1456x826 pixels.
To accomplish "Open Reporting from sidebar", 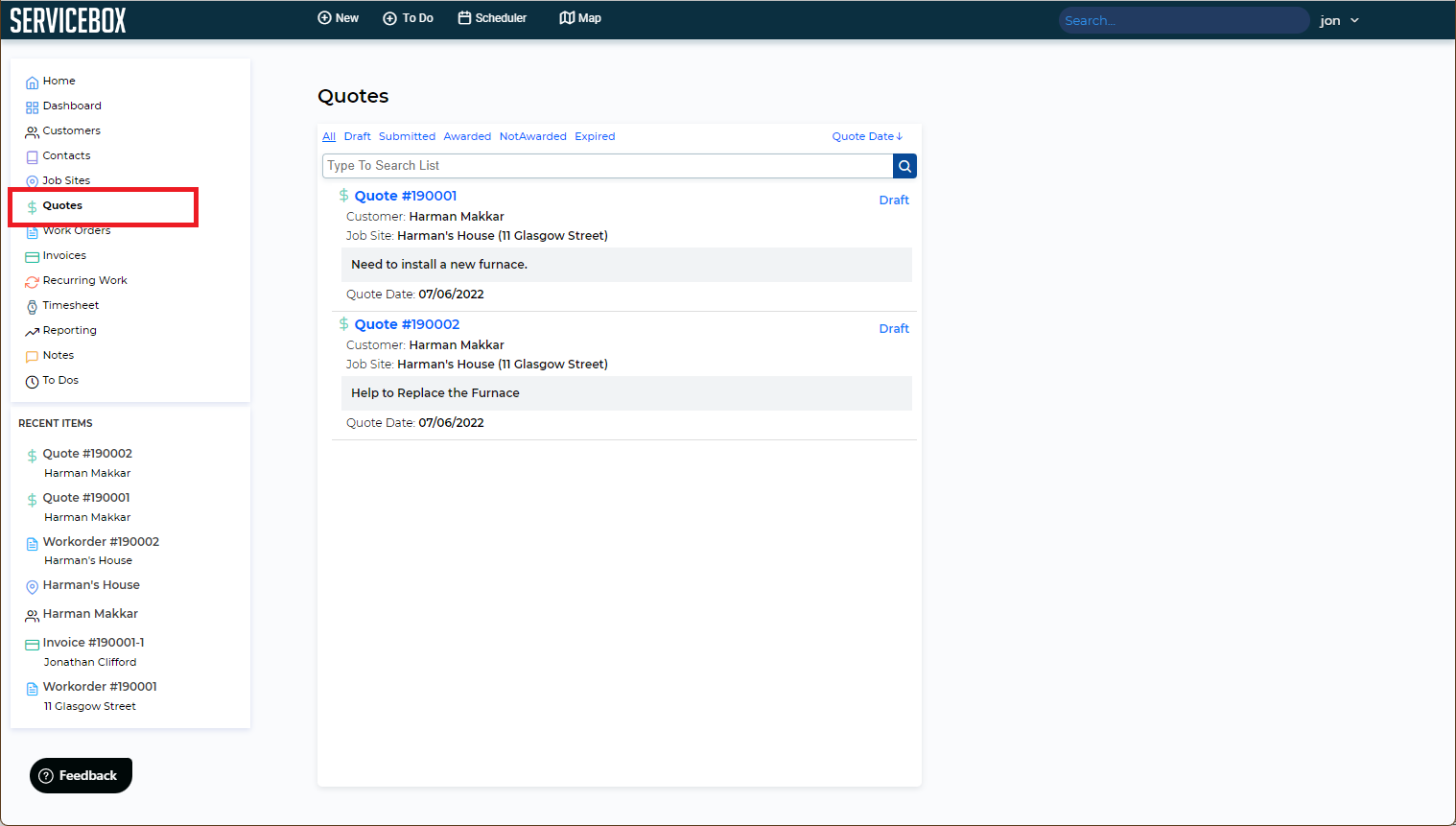I will click(69, 331).
